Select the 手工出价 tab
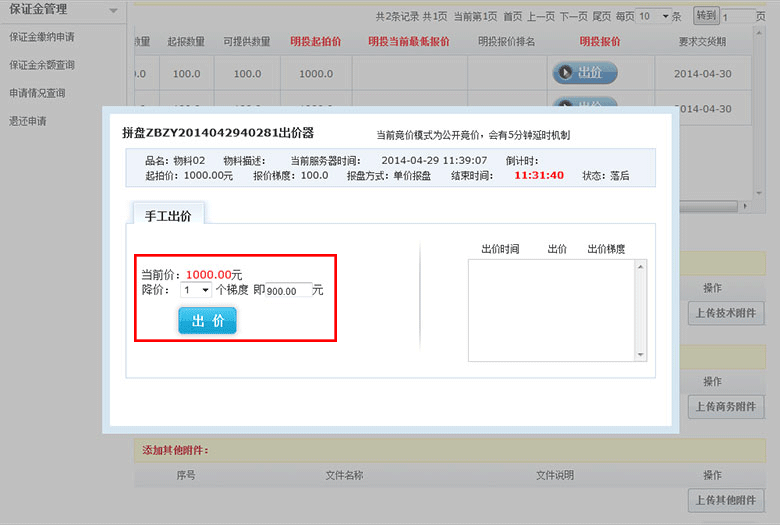 tap(168, 215)
